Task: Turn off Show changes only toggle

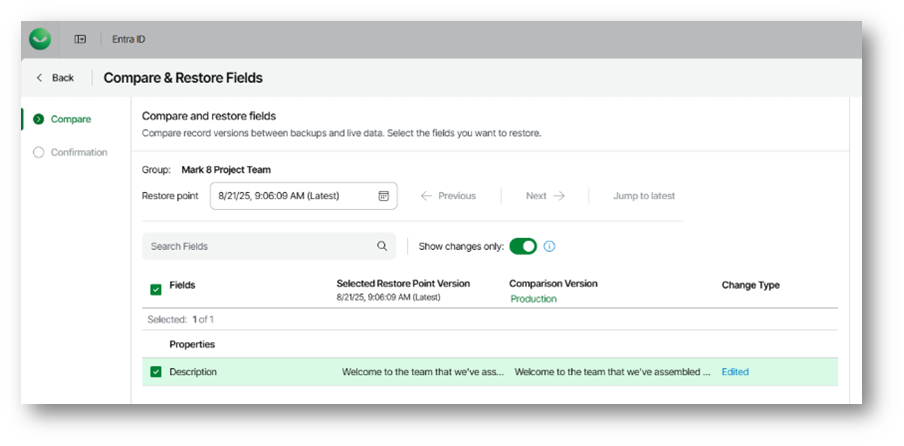Action: point(523,246)
